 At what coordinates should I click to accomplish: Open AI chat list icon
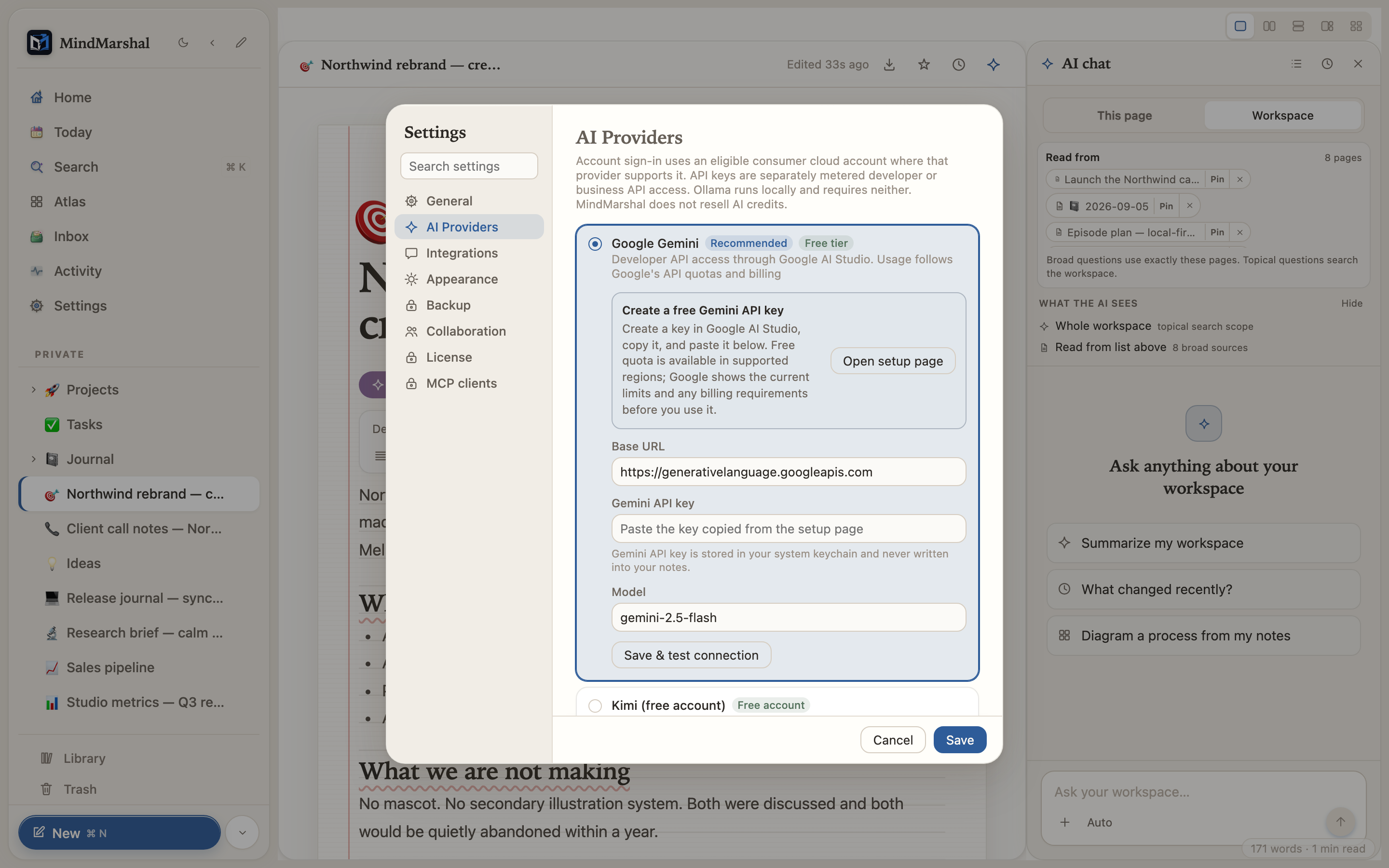1296,64
